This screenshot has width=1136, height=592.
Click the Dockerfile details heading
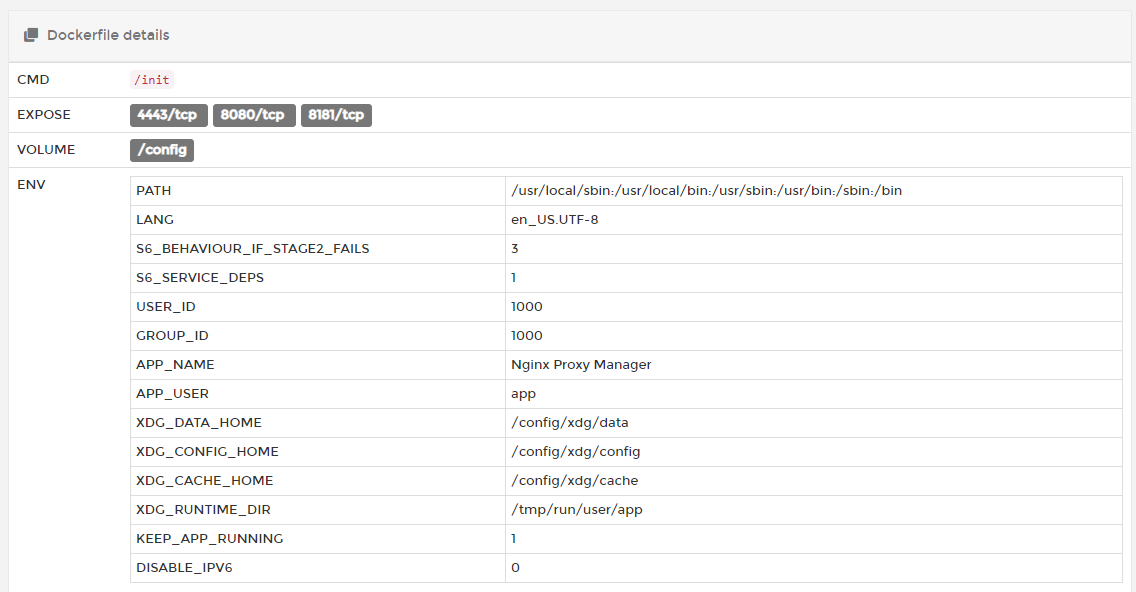pyautogui.click(x=108, y=35)
